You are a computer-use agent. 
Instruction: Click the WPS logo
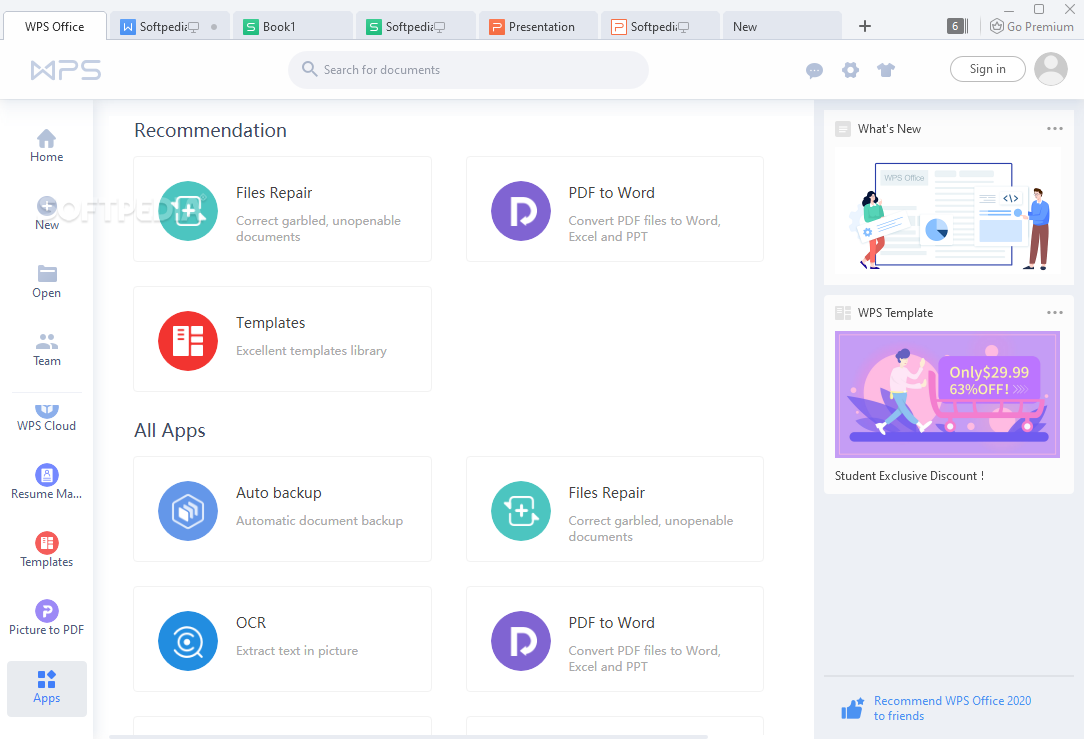[66, 70]
